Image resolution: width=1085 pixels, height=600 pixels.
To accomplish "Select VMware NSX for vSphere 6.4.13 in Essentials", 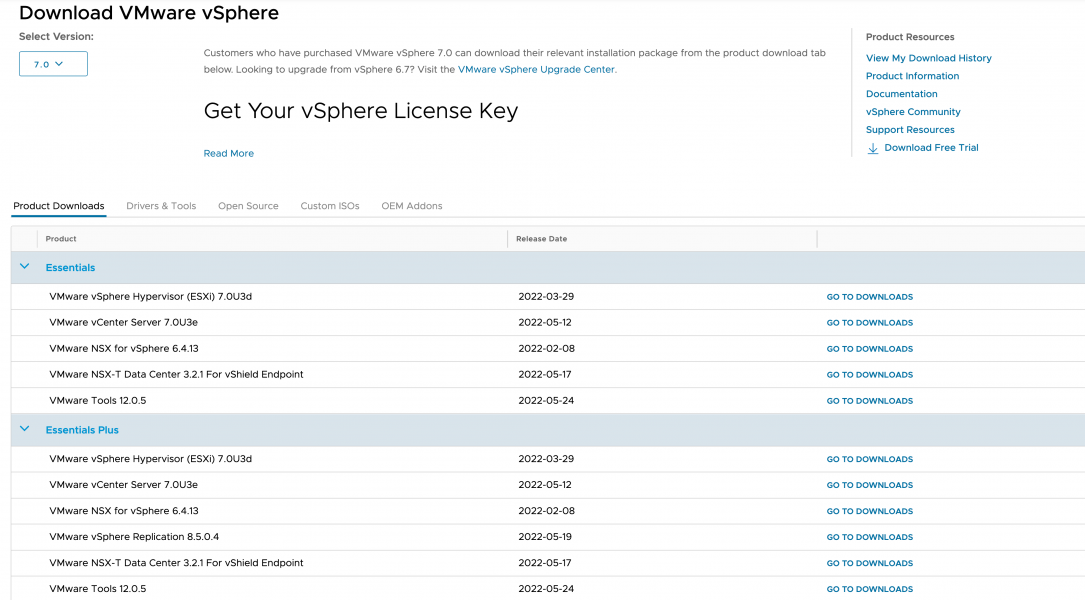I will 124,348.
